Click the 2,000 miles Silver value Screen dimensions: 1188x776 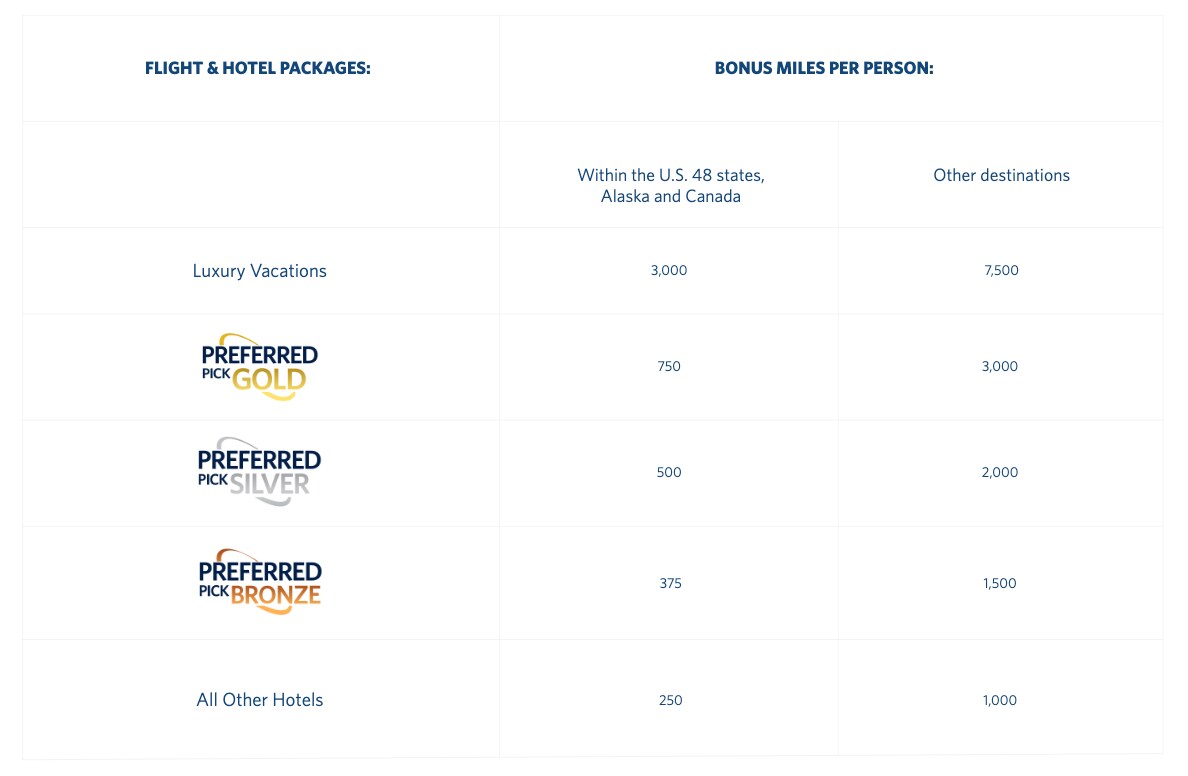[1000, 472]
